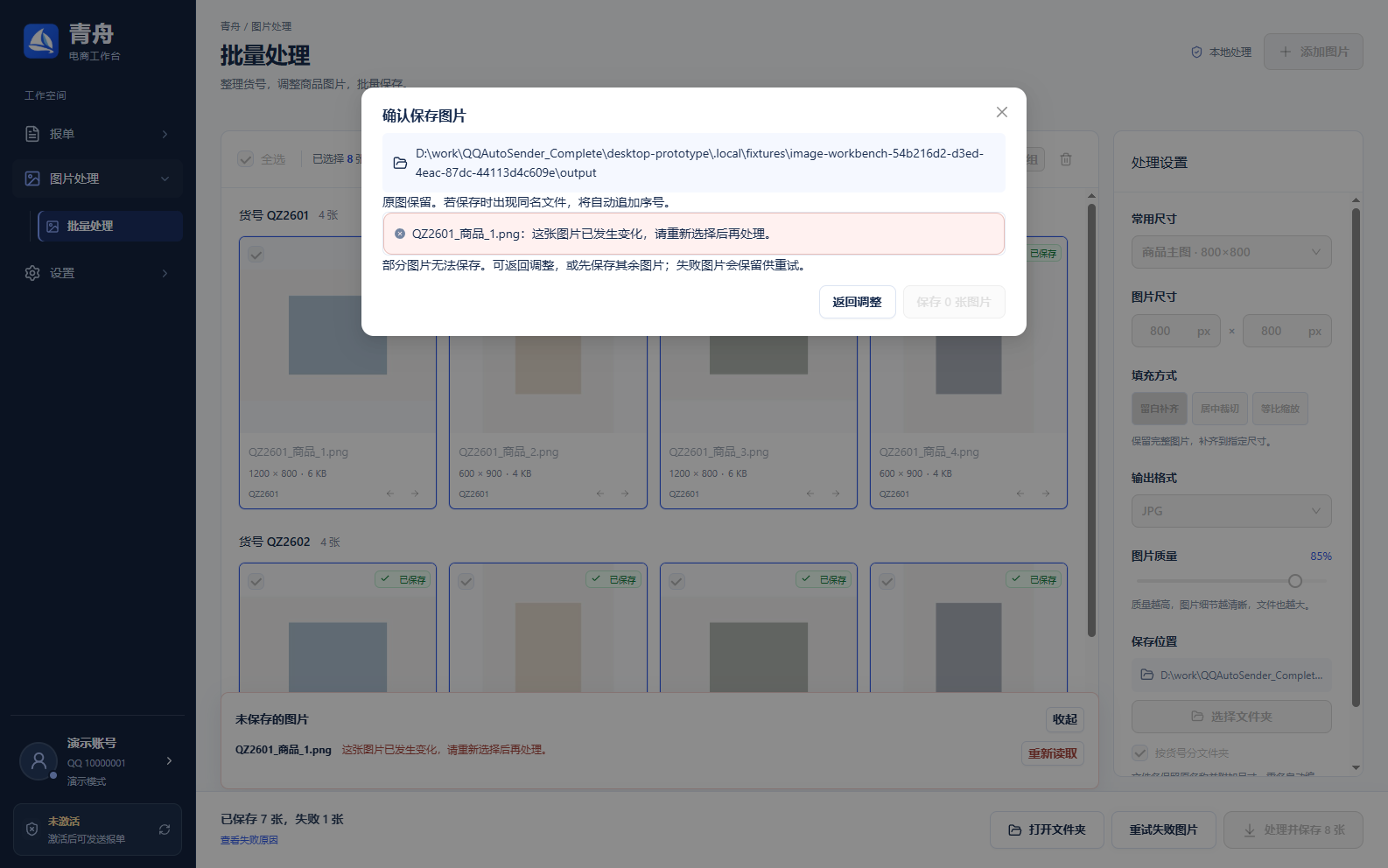Viewport: 1388px width, 868px height.
Task: Open the 批量处理 sidebar item
Action: tap(110, 226)
